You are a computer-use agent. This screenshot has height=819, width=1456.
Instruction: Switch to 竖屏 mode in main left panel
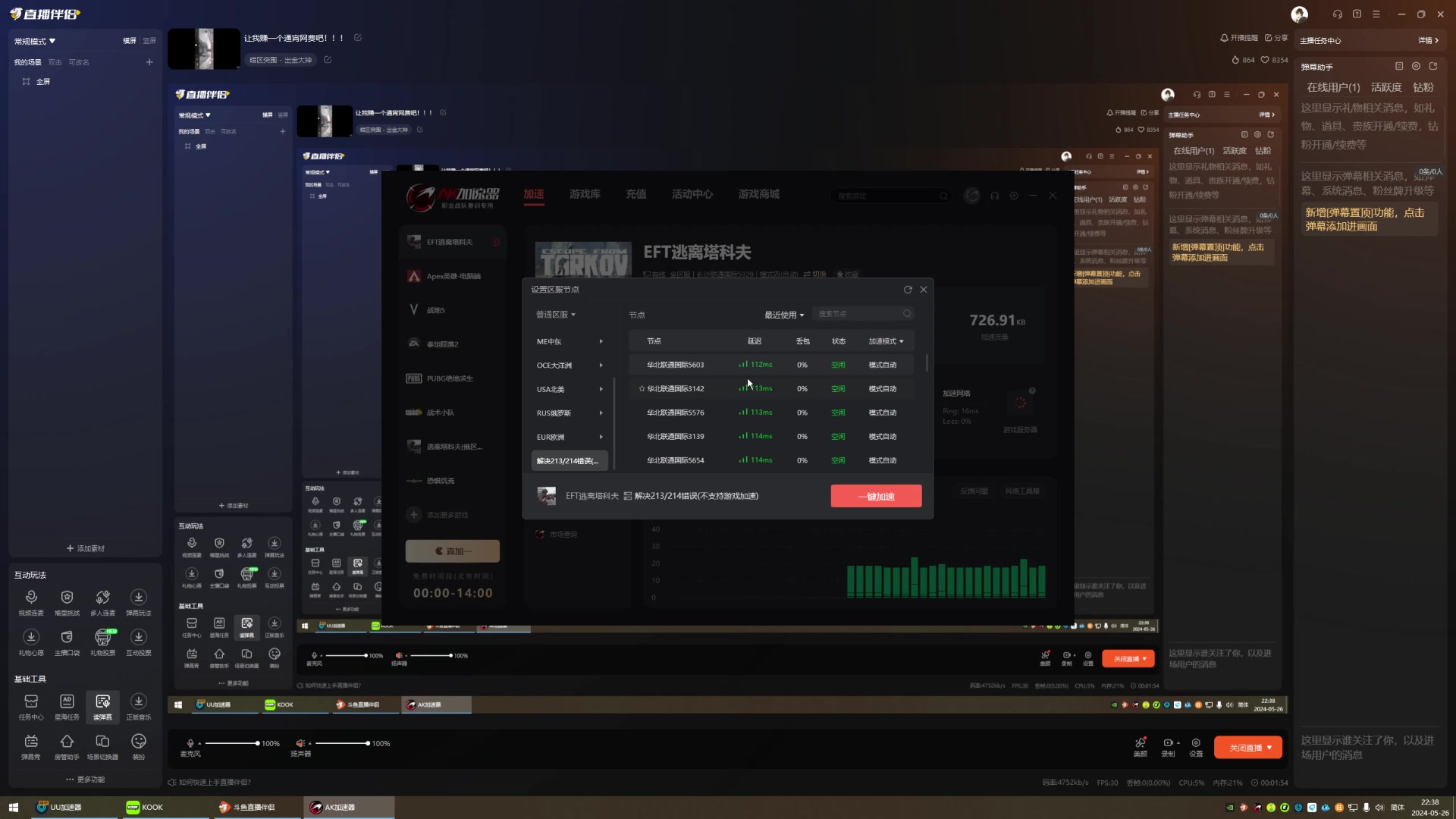[x=149, y=41]
